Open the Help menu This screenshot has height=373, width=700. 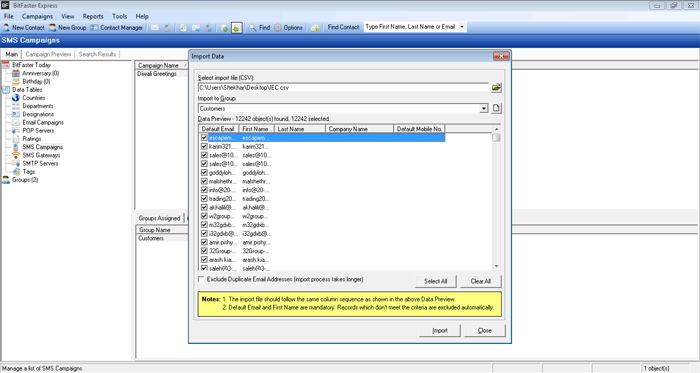(x=142, y=16)
